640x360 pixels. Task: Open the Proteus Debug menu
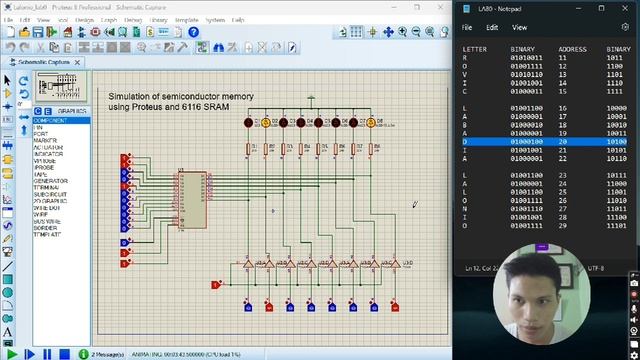coord(133,20)
